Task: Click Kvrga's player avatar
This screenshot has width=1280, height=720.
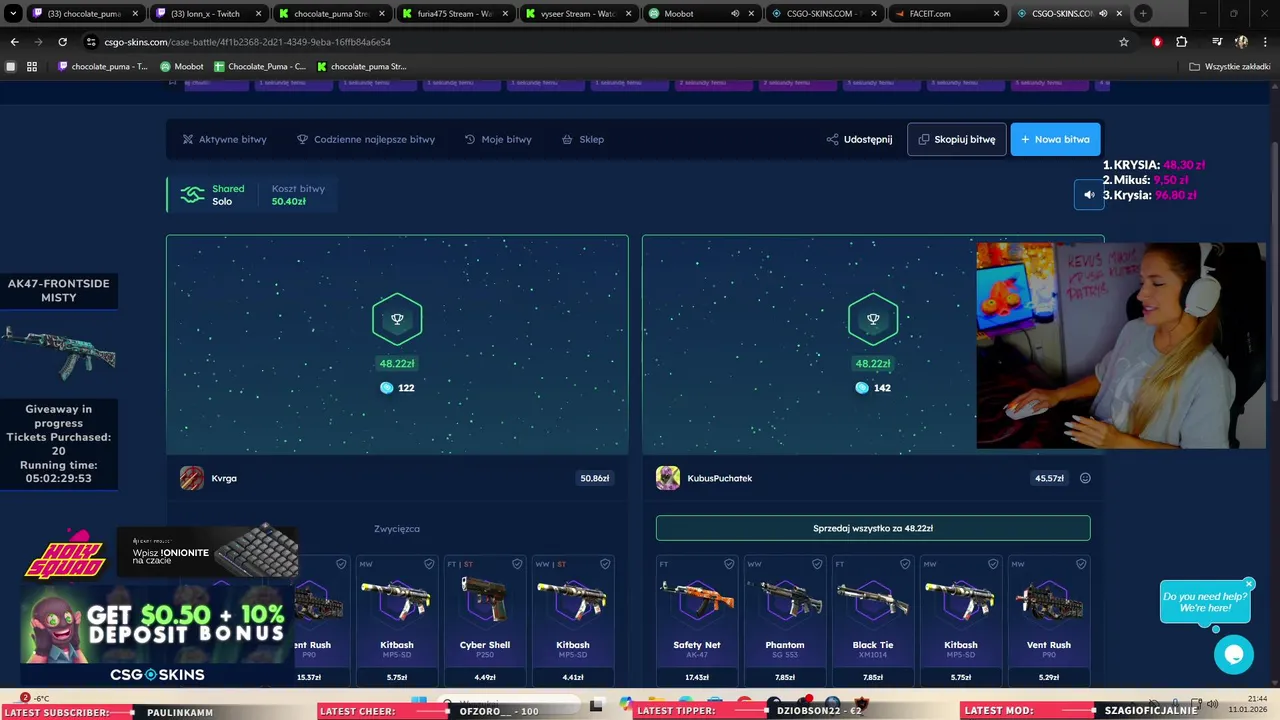Action: pos(192,478)
